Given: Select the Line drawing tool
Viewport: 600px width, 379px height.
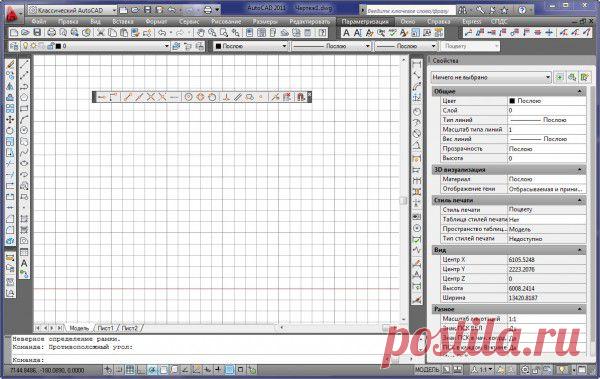Looking at the screenshot, I should pyautogui.click(x=24, y=64).
